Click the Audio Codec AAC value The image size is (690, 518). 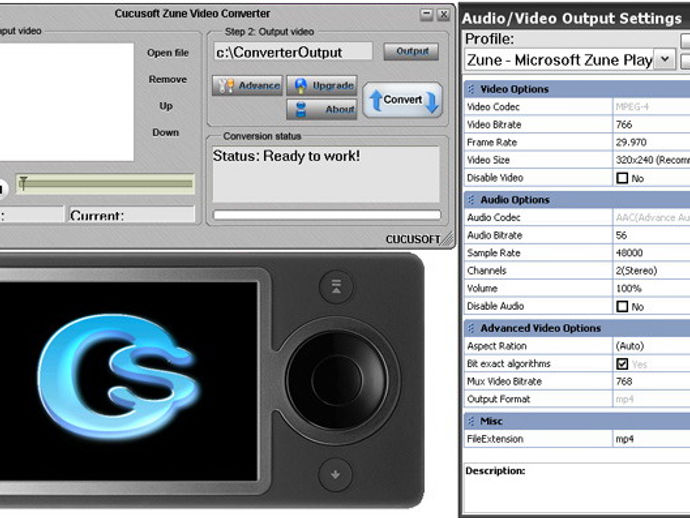pyautogui.click(x=652, y=217)
